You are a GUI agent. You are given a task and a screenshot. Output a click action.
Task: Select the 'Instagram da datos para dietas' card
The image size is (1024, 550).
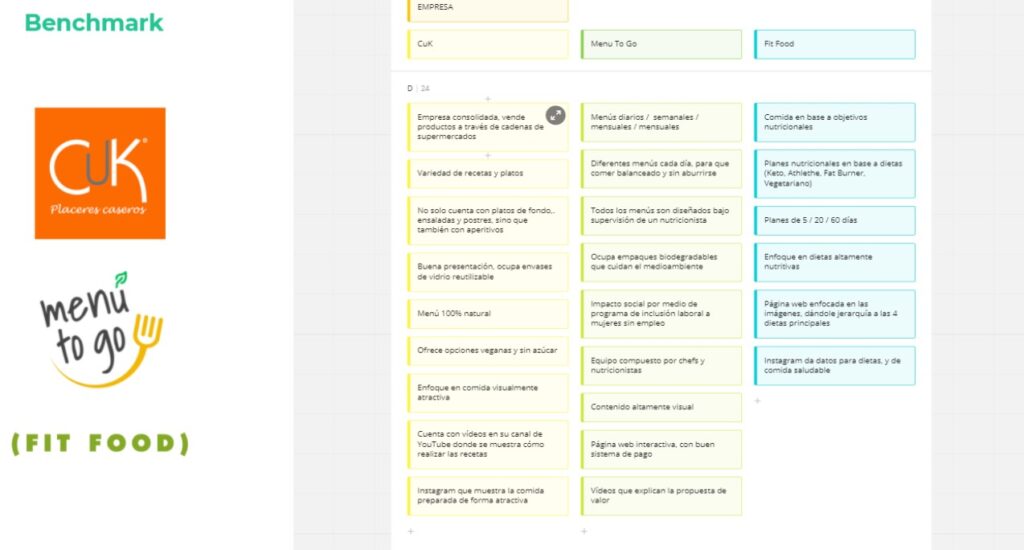click(x=835, y=366)
